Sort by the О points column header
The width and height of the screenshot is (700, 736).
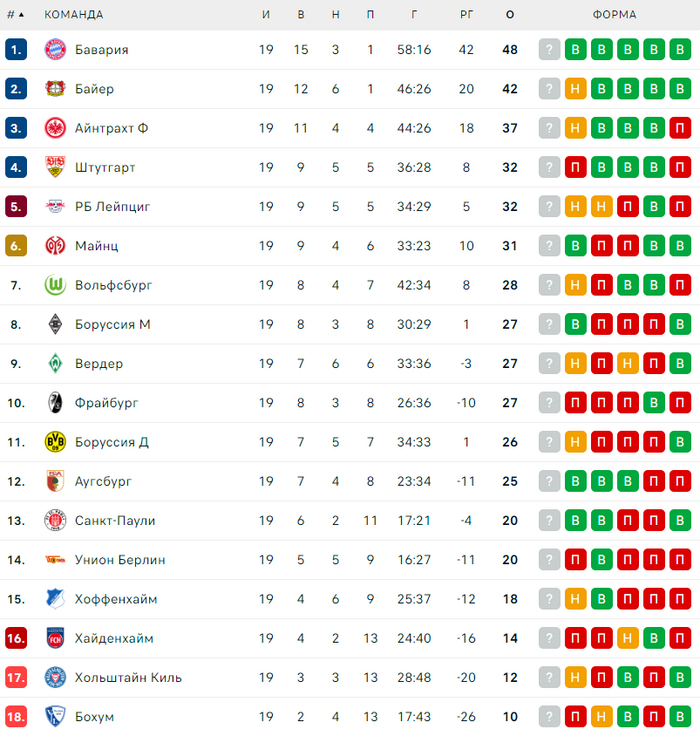click(510, 15)
